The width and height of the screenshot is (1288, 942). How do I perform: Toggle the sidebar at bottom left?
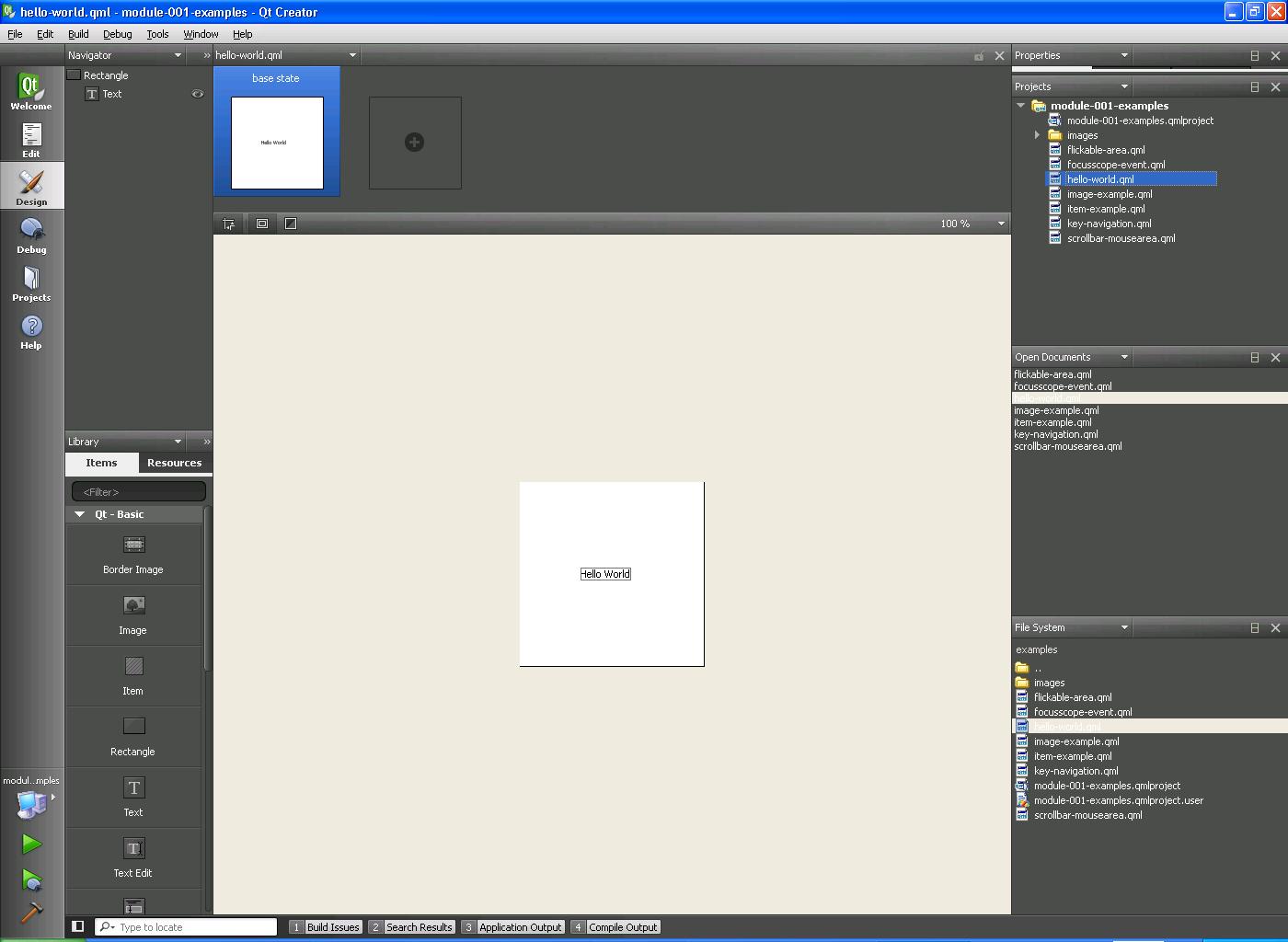pyautogui.click(x=78, y=926)
